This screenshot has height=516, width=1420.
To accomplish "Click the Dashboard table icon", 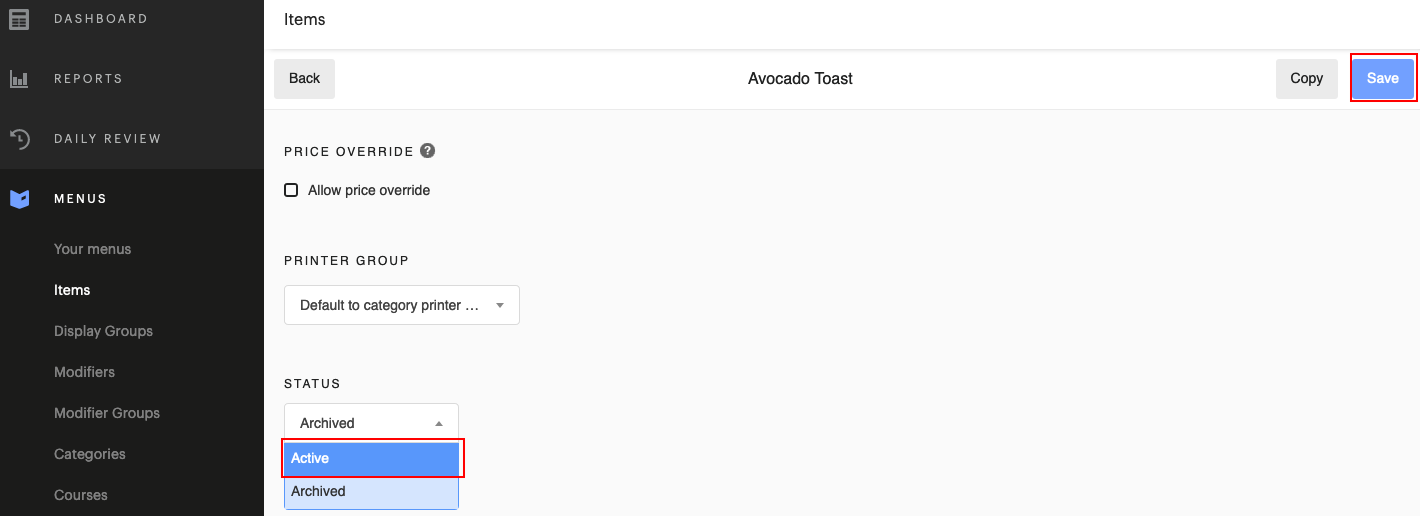I will pyautogui.click(x=19, y=19).
